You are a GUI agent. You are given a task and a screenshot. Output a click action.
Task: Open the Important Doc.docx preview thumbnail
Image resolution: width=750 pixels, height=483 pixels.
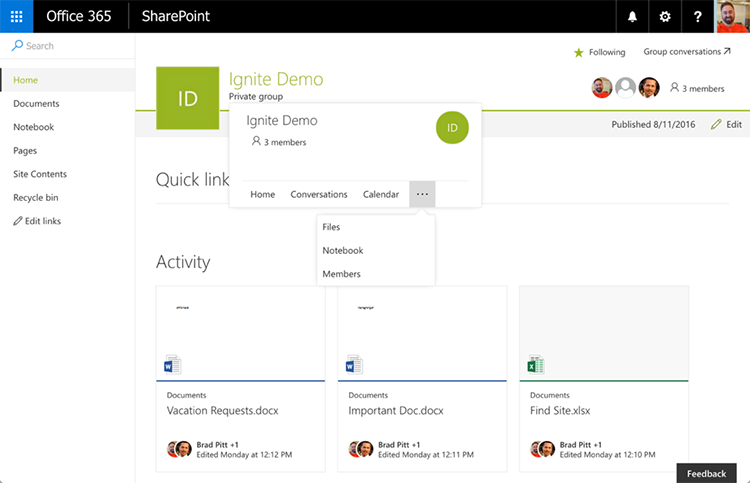click(422, 333)
